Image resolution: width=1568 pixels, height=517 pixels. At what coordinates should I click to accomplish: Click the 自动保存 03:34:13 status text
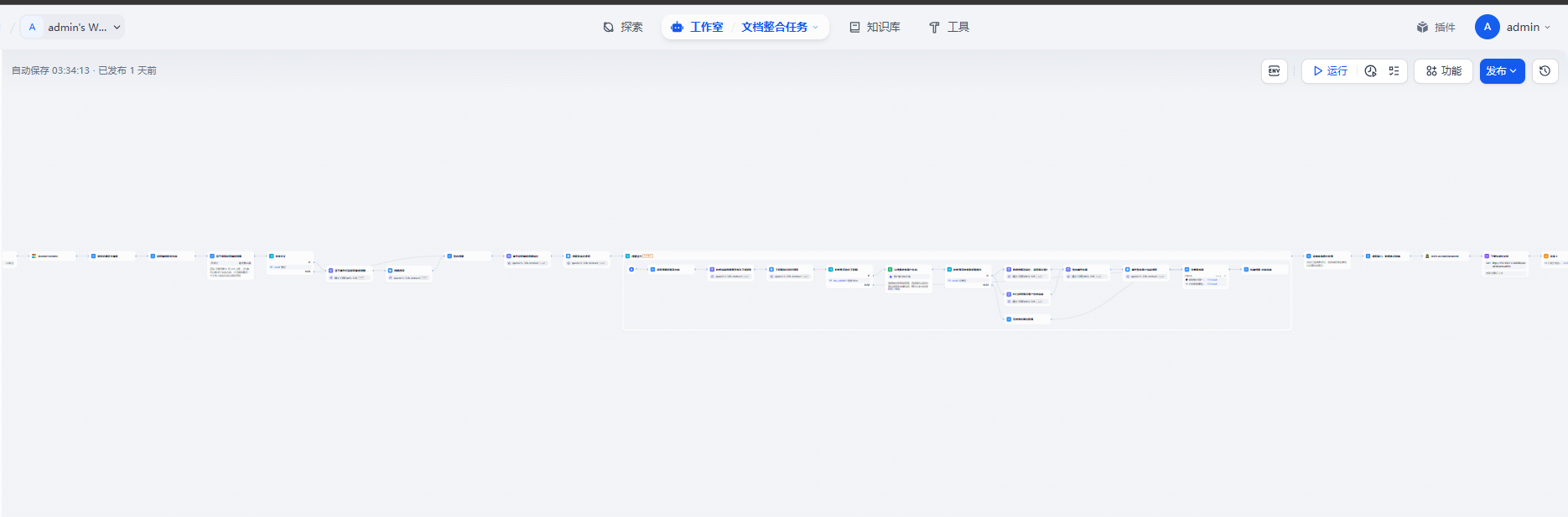click(50, 70)
